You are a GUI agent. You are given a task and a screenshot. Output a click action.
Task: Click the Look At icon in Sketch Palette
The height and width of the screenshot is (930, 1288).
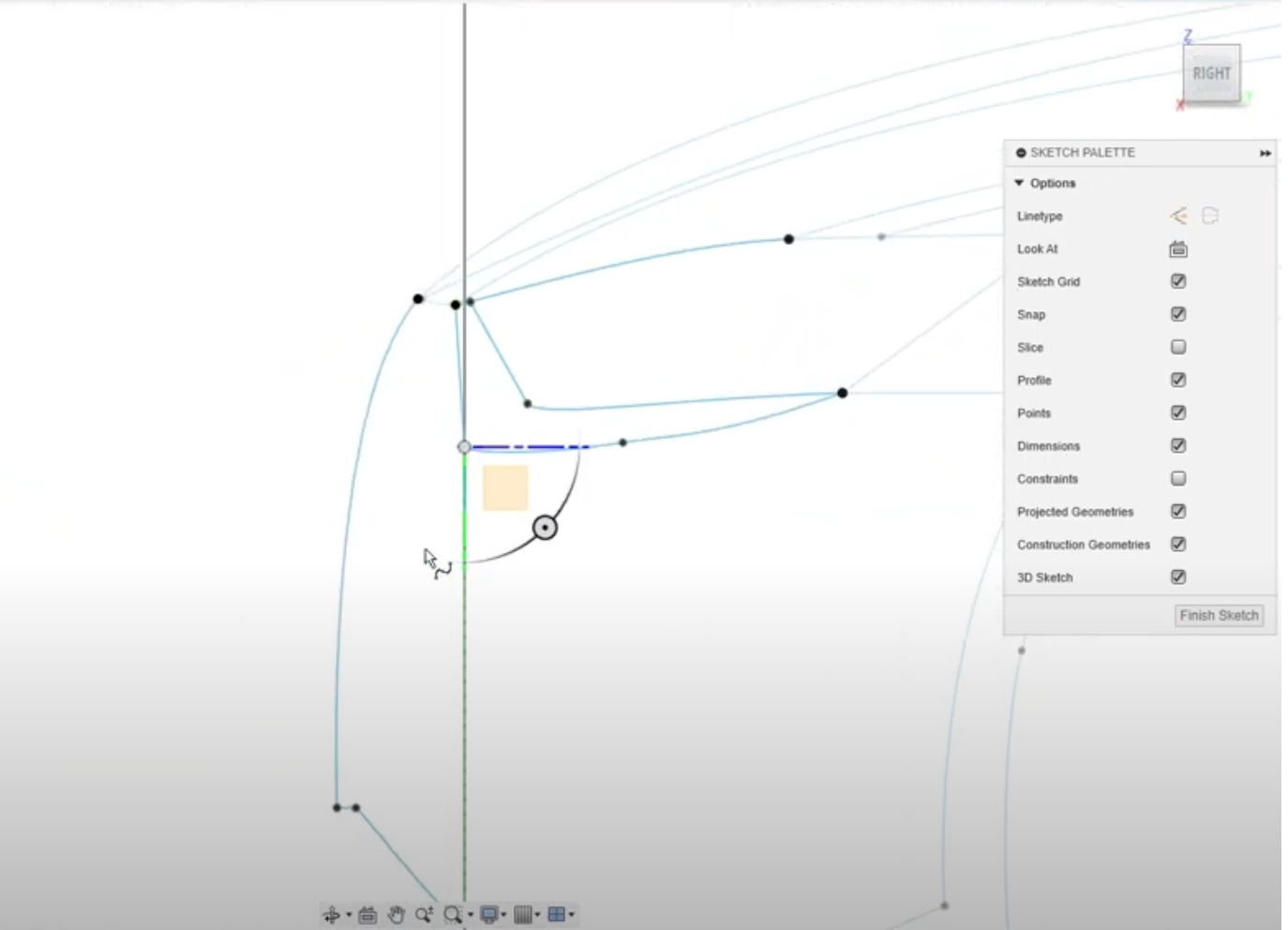click(1178, 249)
